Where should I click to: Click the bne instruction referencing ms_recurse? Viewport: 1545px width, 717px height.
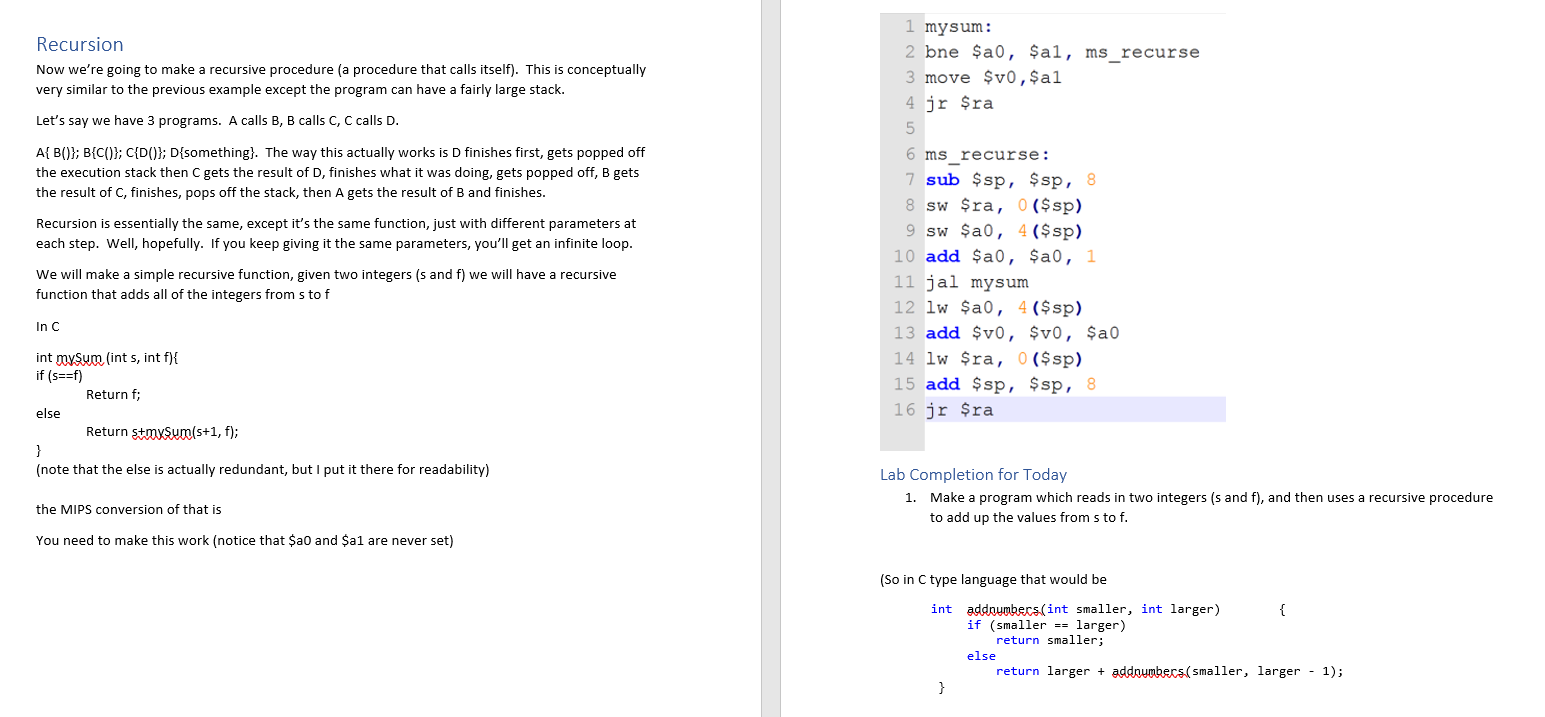[x=1062, y=51]
